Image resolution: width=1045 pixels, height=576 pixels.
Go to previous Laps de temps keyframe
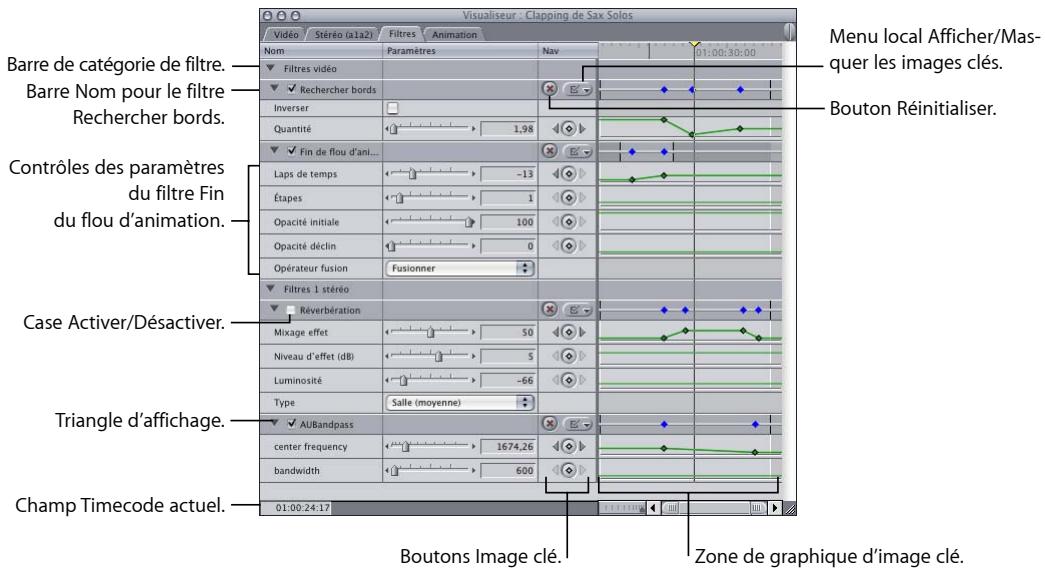click(556, 174)
